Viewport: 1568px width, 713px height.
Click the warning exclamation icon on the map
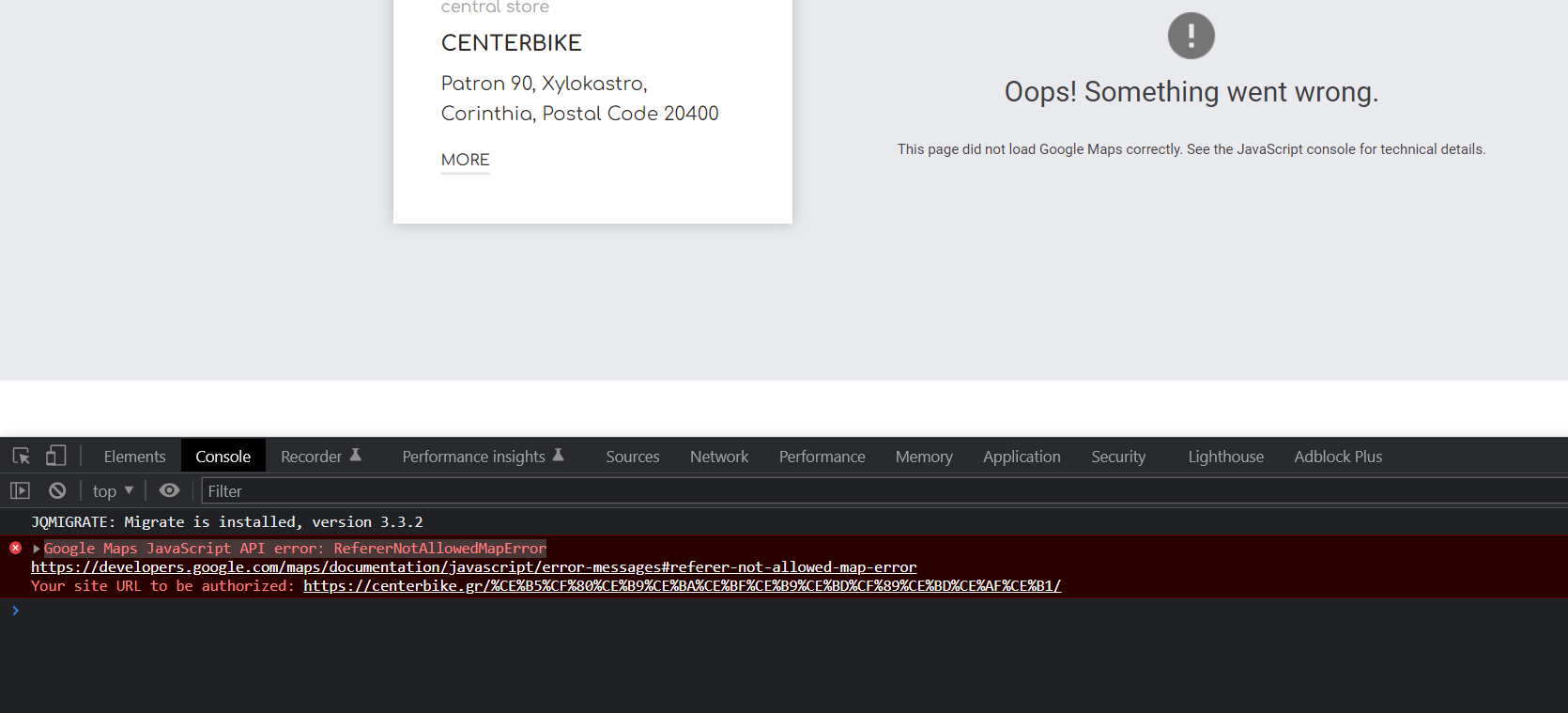tap(1191, 36)
